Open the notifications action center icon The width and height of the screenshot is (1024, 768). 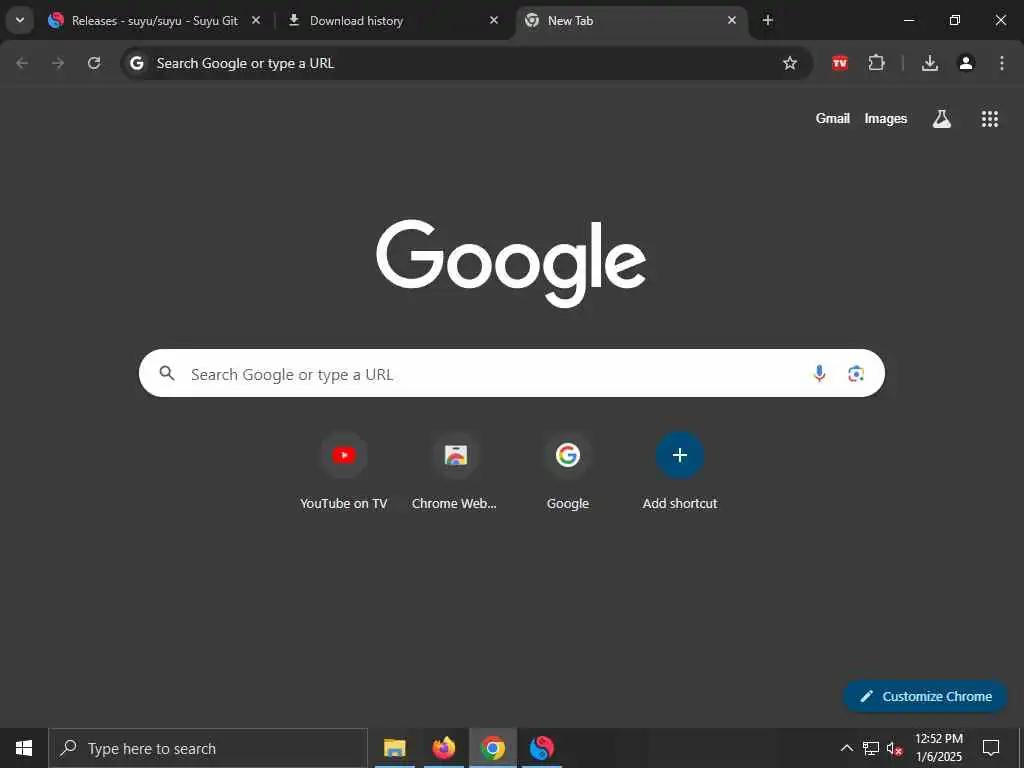tap(991, 748)
